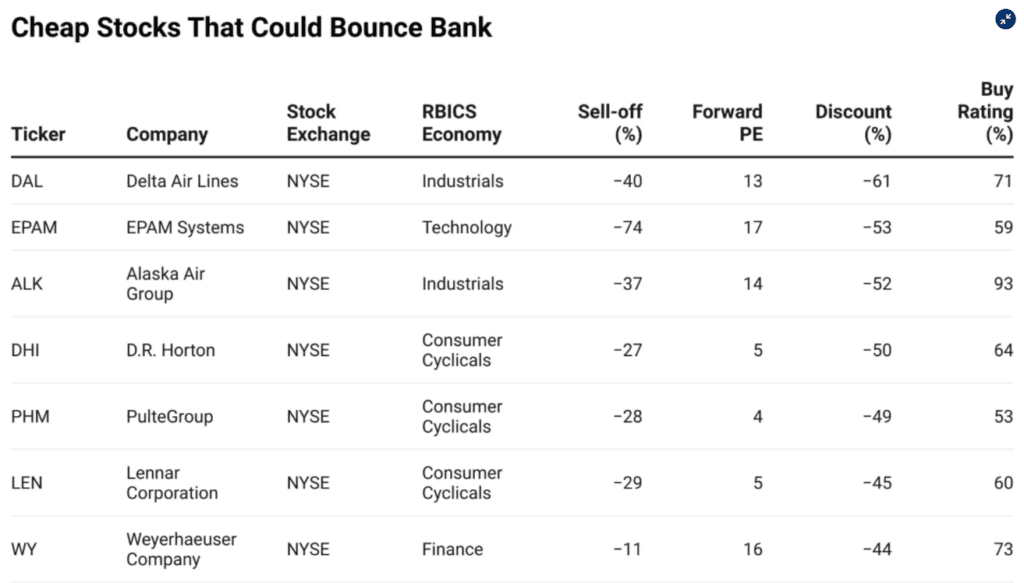
Task: Select the PHM ticker cell
Action: click(x=30, y=416)
